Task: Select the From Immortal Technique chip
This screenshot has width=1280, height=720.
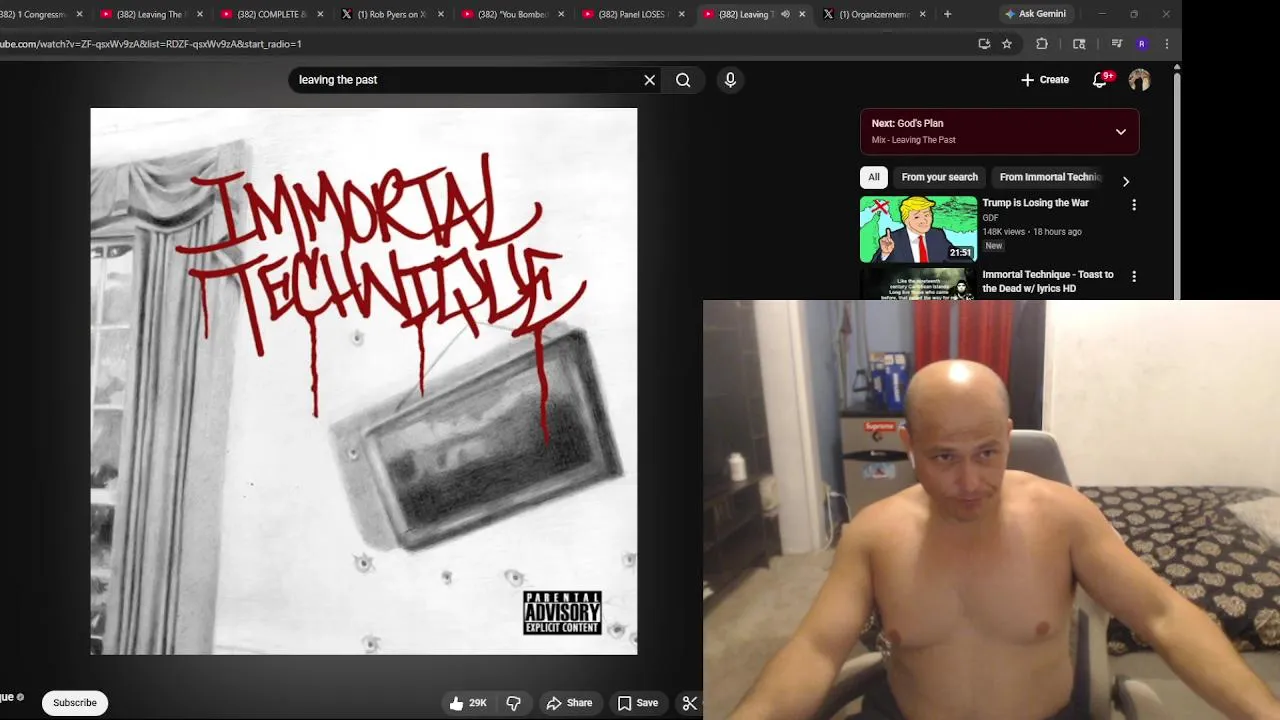Action: pyautogui.click(x=1050, y=177)
